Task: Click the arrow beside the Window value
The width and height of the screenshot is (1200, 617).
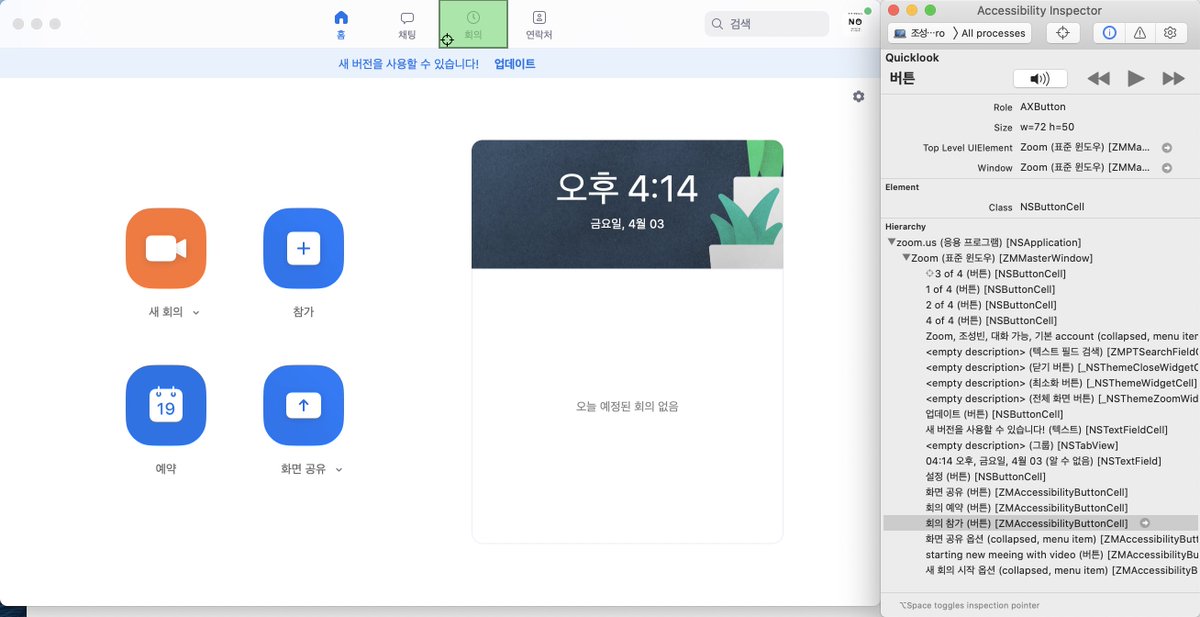Action: pyautogui.click(x=1166, y=168)
